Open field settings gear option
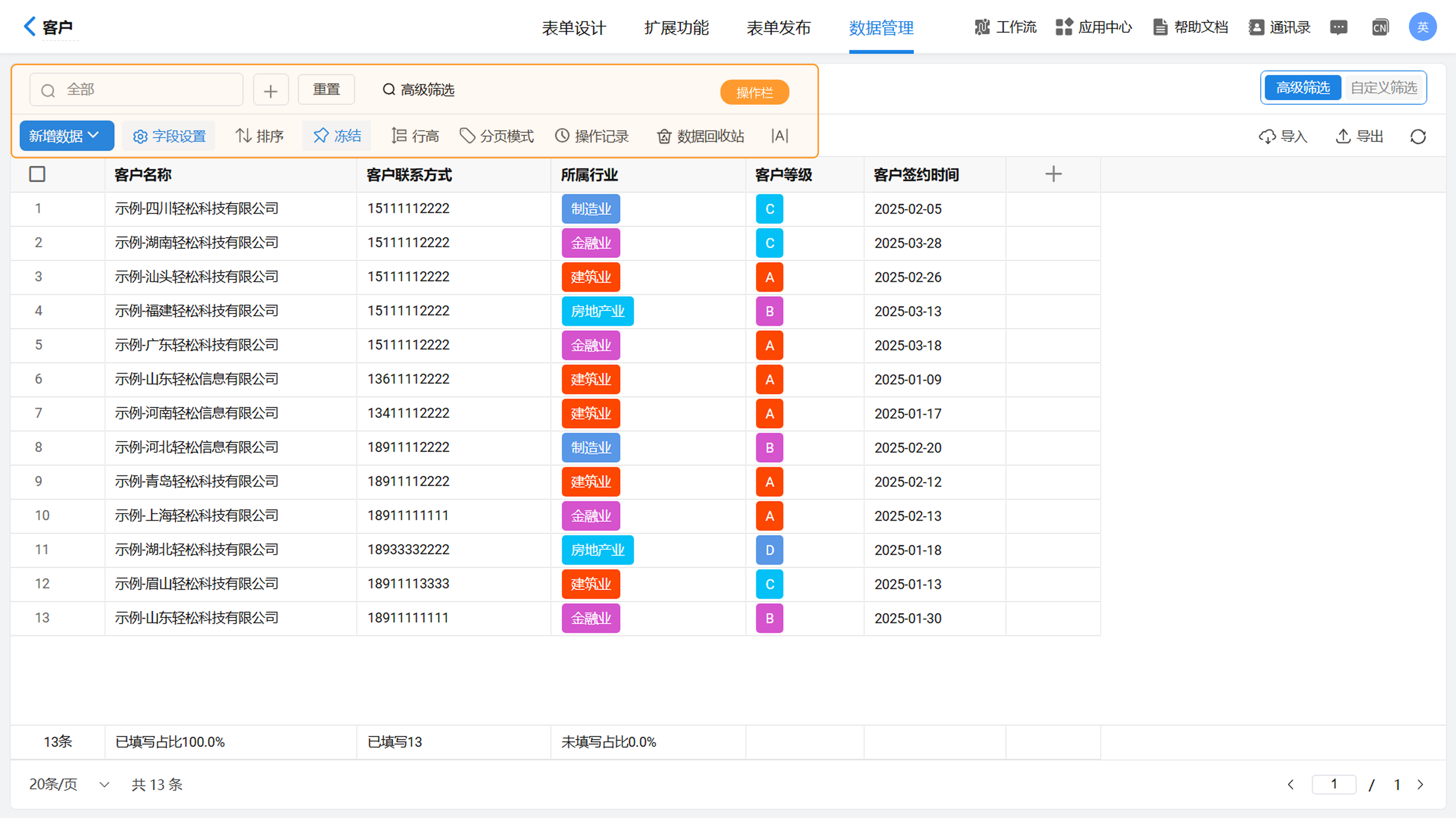This screenshot has width=1456, height=818. pyautogui.click(x=169, y=136)
